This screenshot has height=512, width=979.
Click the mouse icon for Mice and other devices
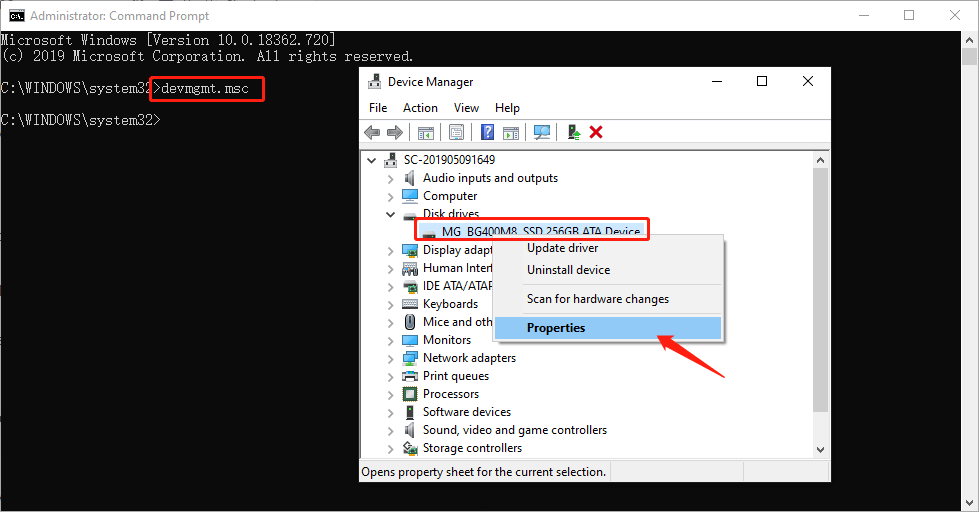(410, 322)
